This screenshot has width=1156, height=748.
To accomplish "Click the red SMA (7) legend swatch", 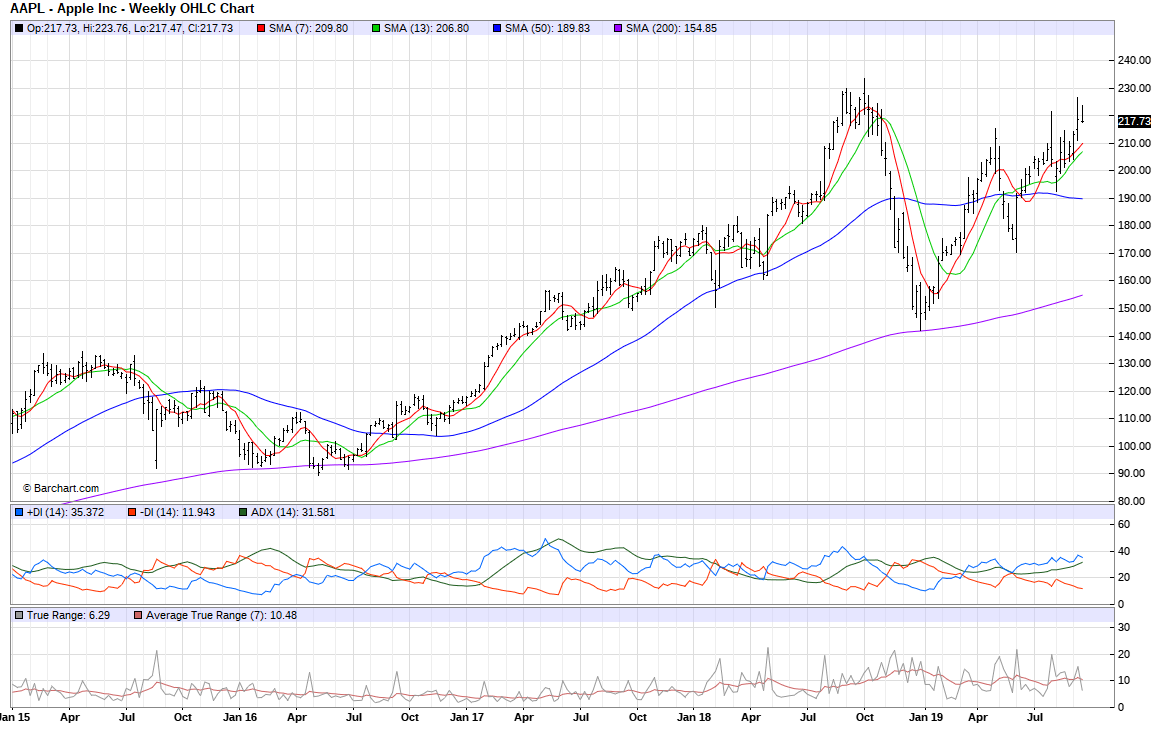I will [x=262, y=28].
